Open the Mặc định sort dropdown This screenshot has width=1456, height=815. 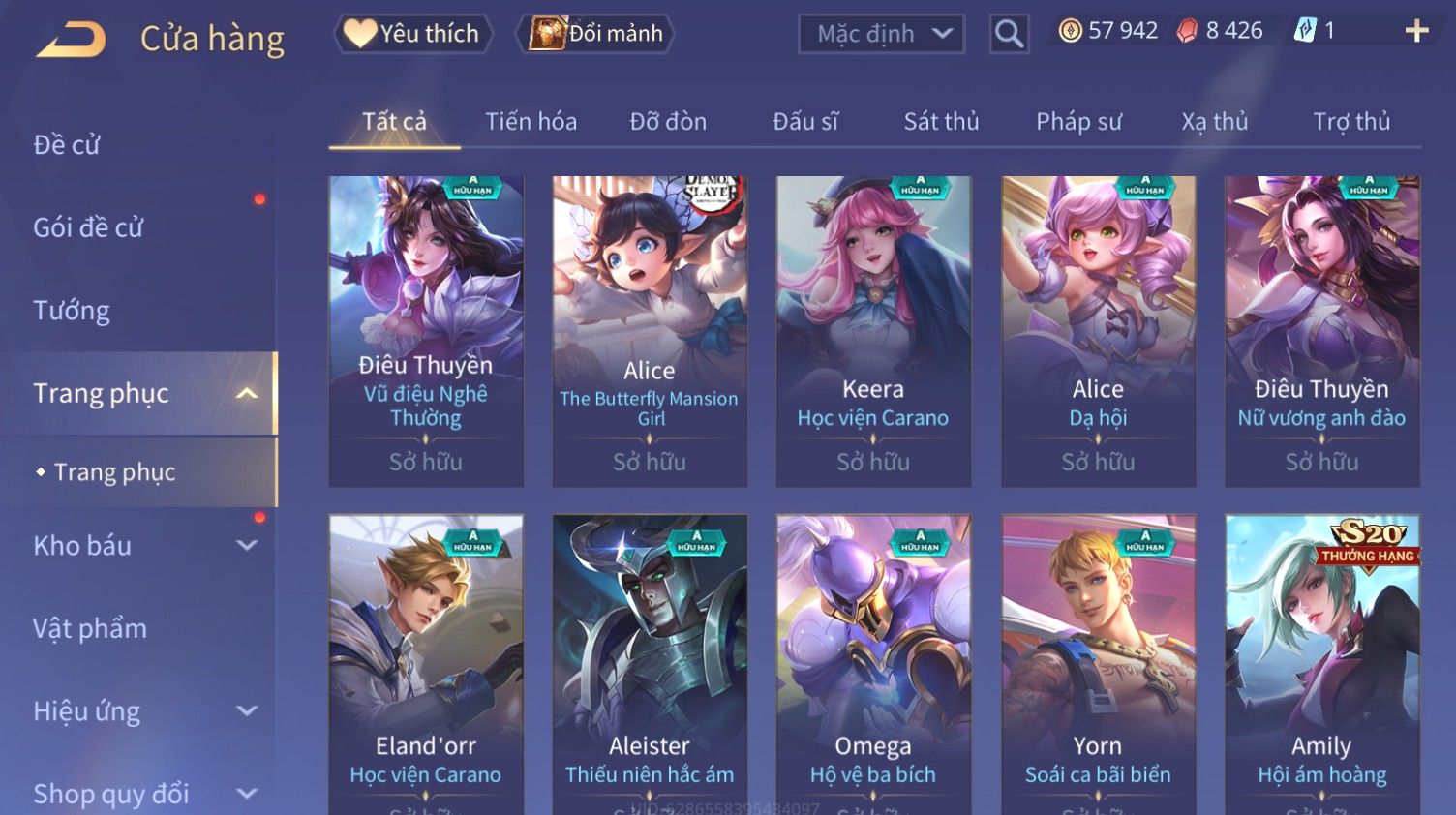click(x=882, y=35)
